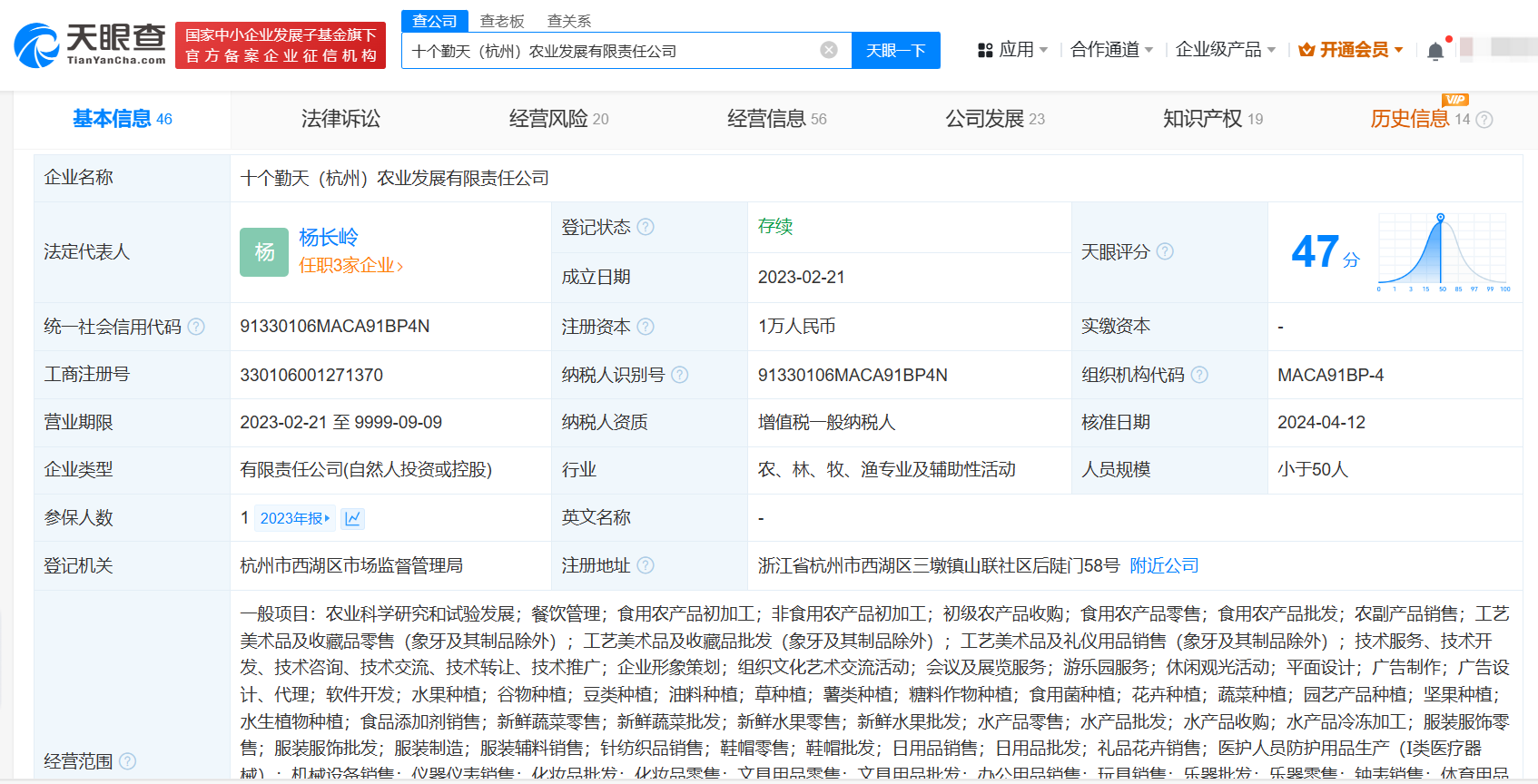
Task: Open the notification bell
Action: point(1434,51)
